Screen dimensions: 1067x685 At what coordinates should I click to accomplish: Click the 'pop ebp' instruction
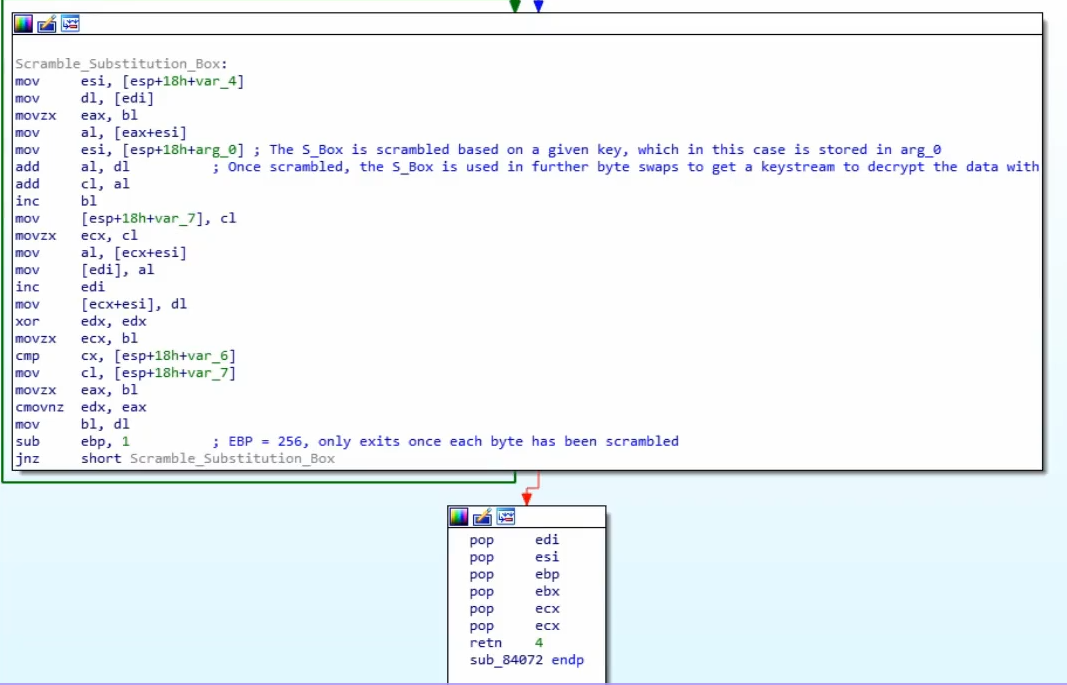(x=514, y=574)
